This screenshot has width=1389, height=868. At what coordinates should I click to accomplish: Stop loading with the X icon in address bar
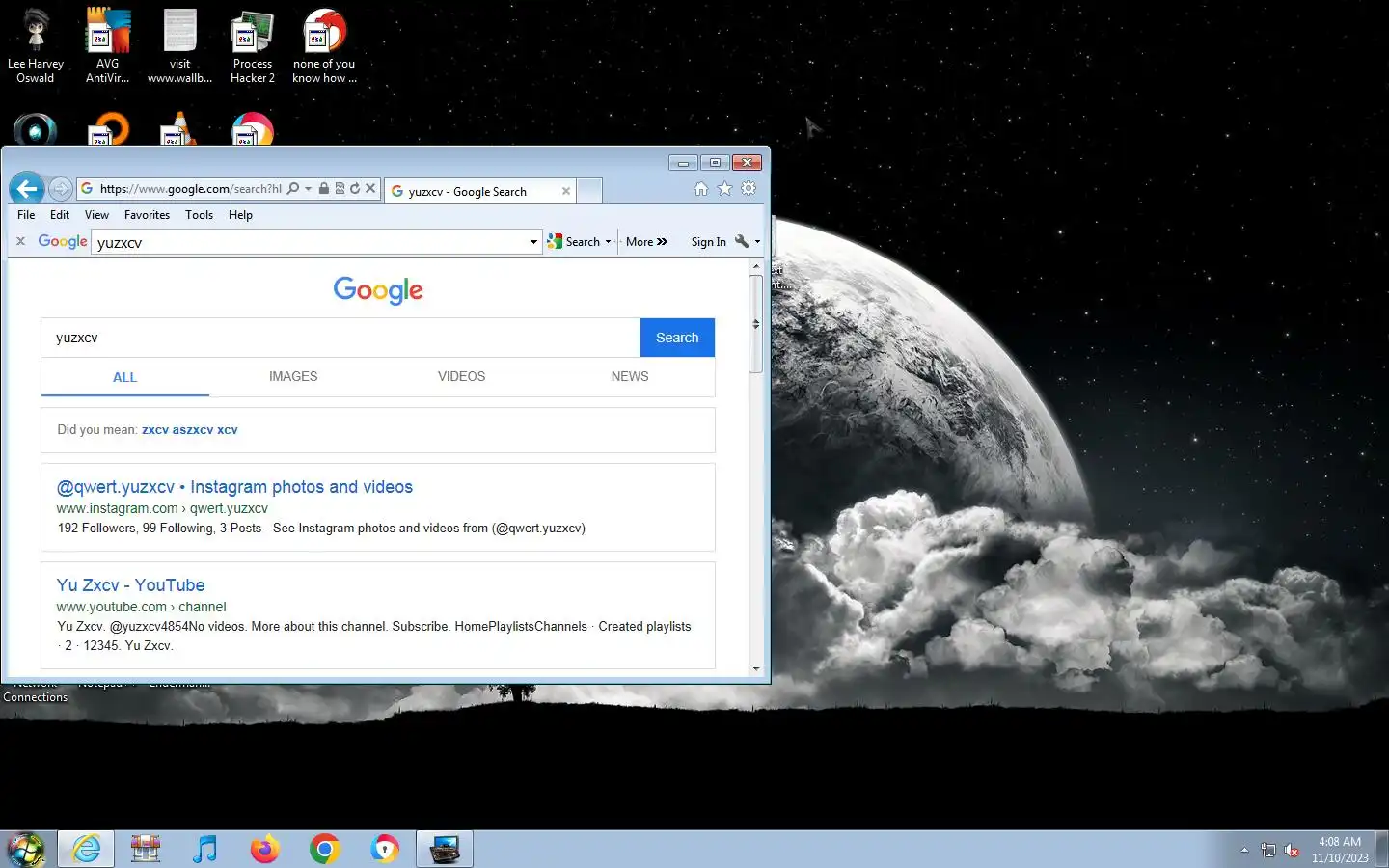[370, 189]
